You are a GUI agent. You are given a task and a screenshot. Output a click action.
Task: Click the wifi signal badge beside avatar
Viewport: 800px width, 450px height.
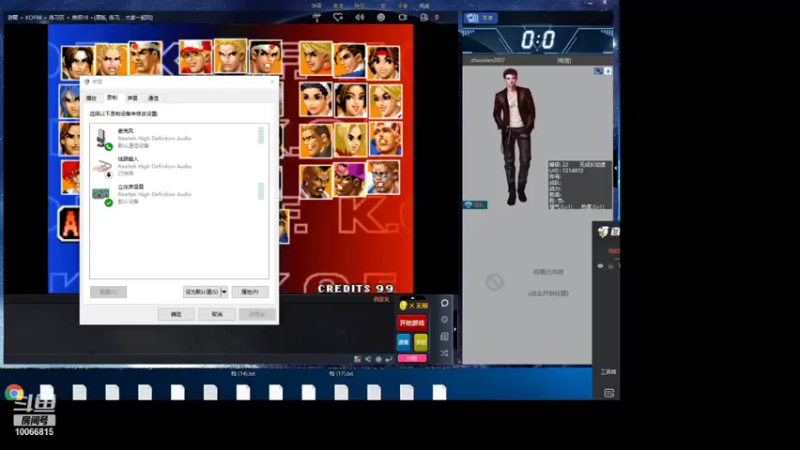coord(475,205)
